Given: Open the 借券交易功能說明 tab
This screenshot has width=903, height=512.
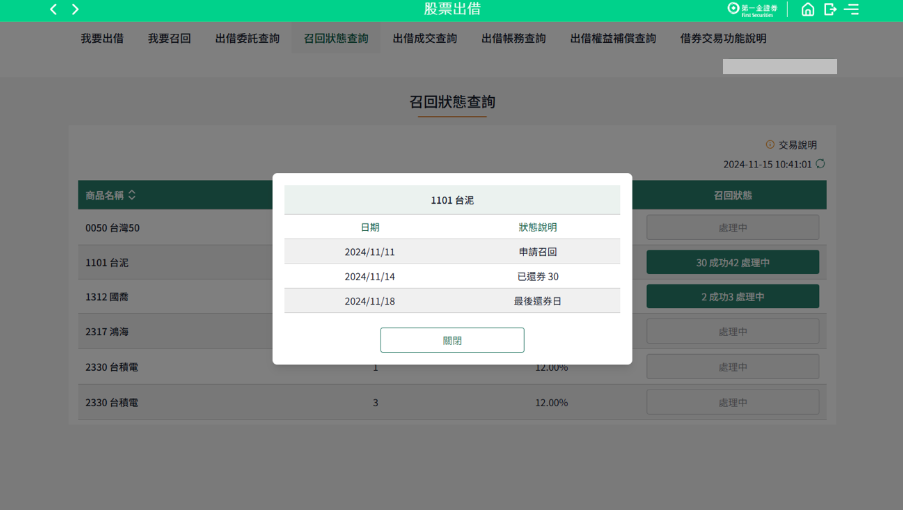Looking at the screenshot, I should click(723, 39).
